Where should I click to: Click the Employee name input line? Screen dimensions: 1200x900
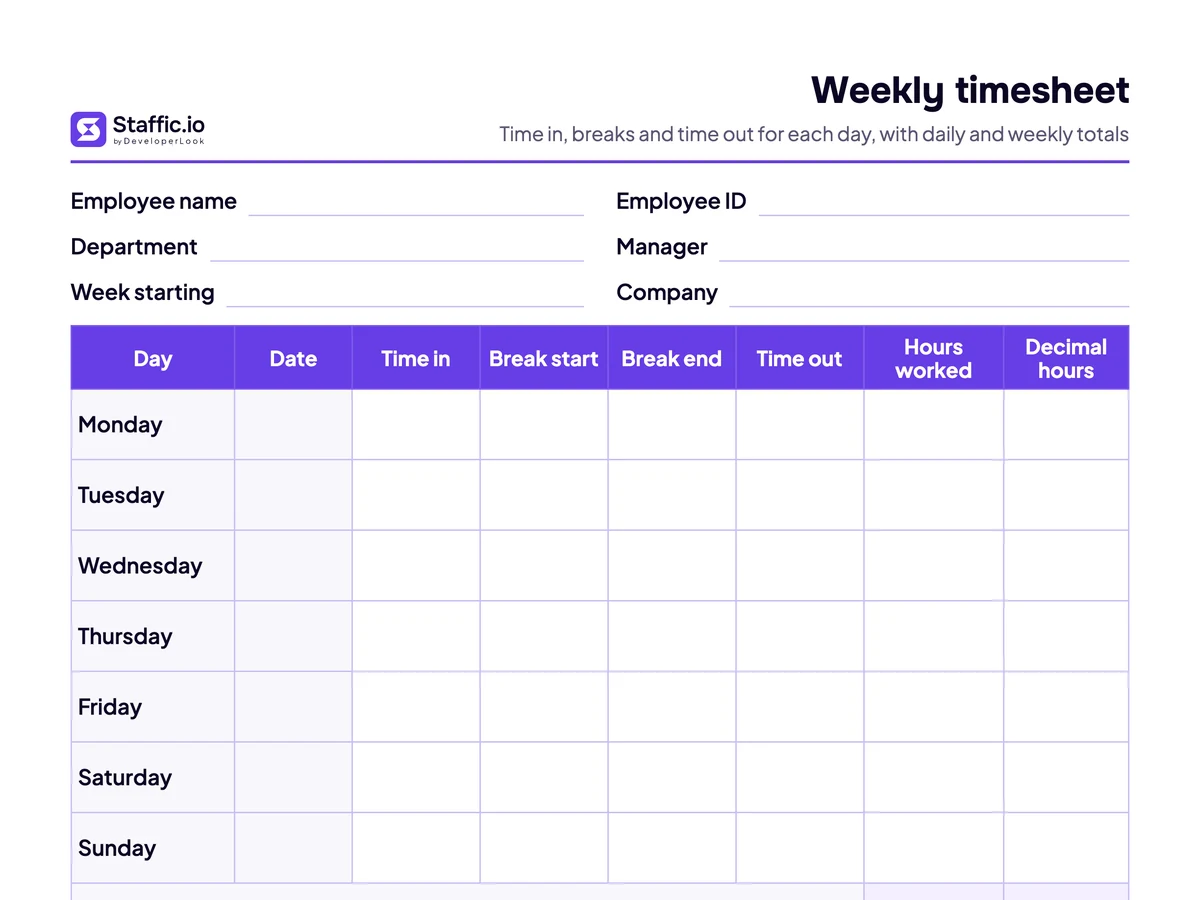coord(416,214)
